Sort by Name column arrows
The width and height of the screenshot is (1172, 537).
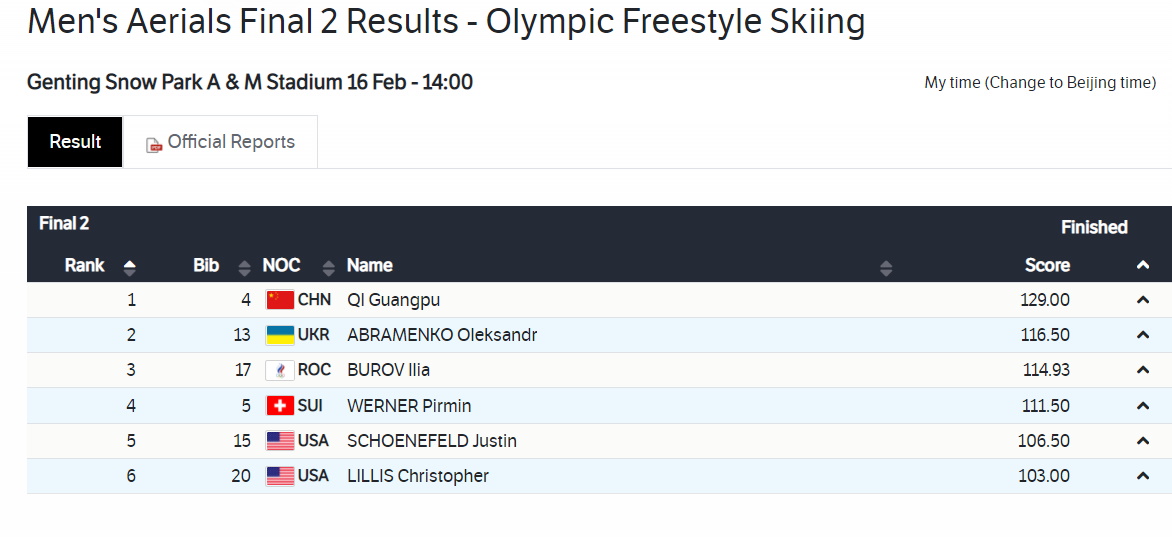point(885,267)
